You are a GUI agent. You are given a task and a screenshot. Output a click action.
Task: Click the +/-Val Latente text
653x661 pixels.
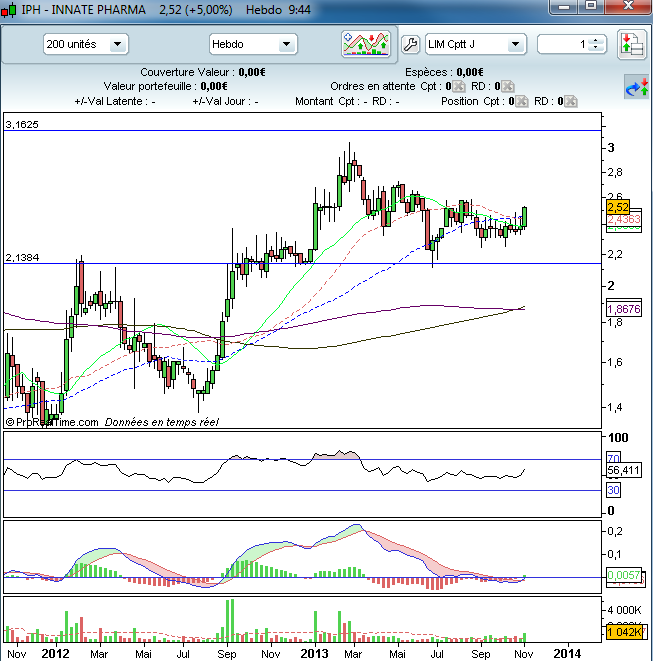(x=115, y=102)
